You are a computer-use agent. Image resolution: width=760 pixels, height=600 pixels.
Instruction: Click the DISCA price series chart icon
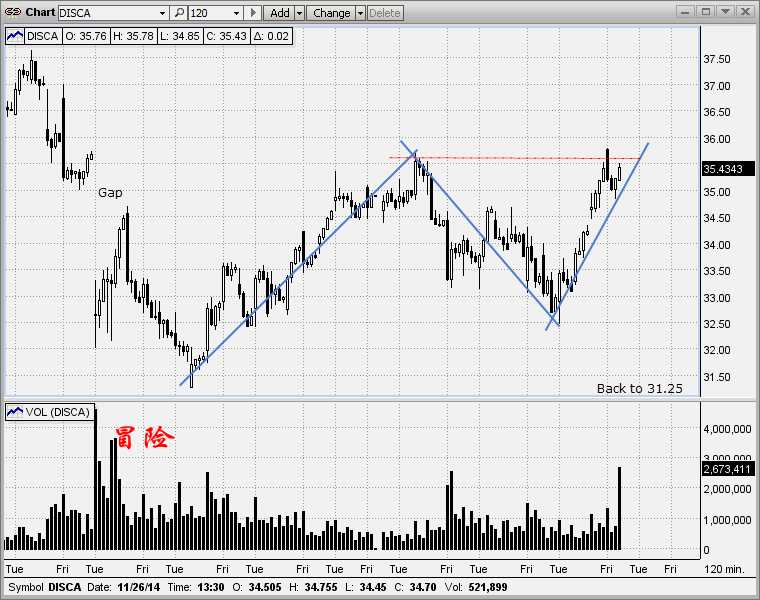(x=15, y=36)
